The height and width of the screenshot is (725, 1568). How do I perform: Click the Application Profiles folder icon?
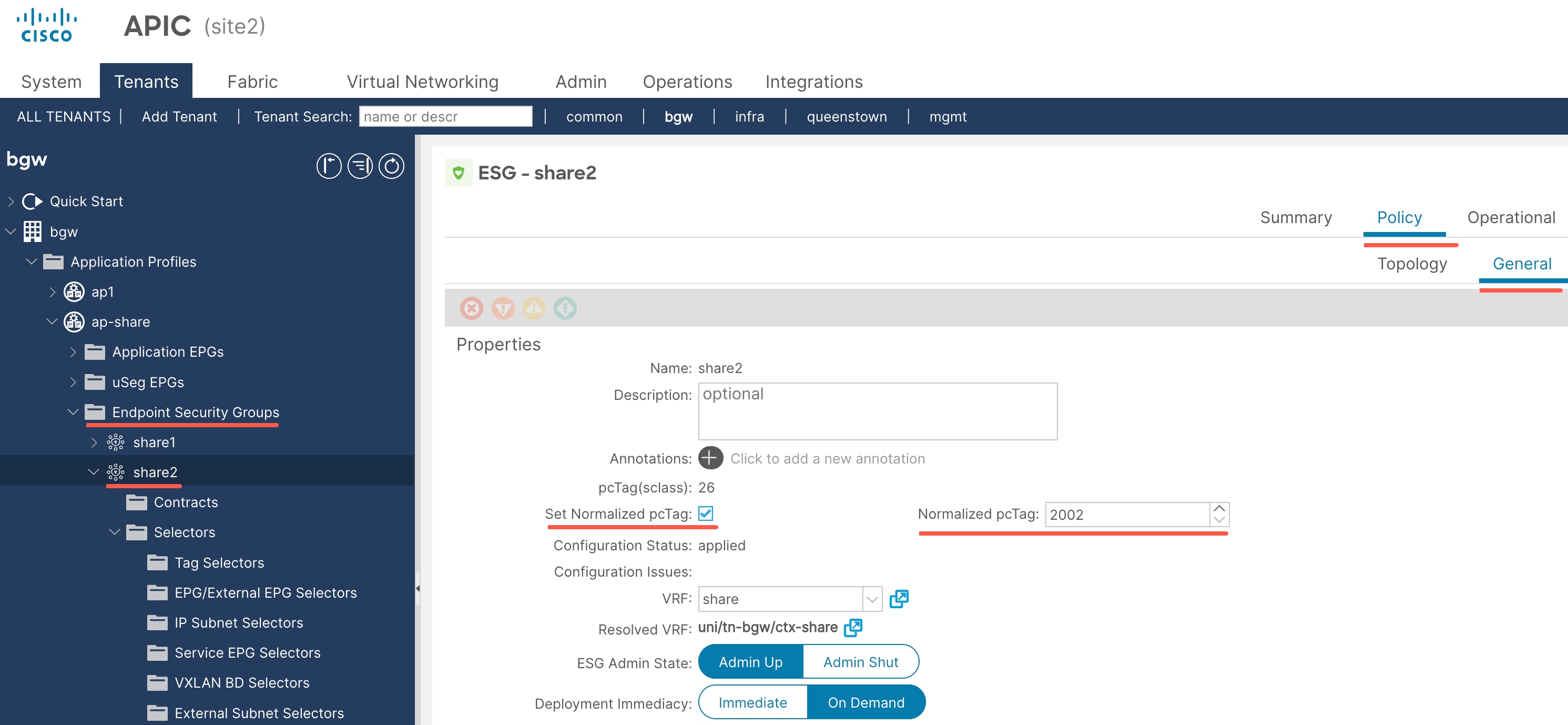54,262
